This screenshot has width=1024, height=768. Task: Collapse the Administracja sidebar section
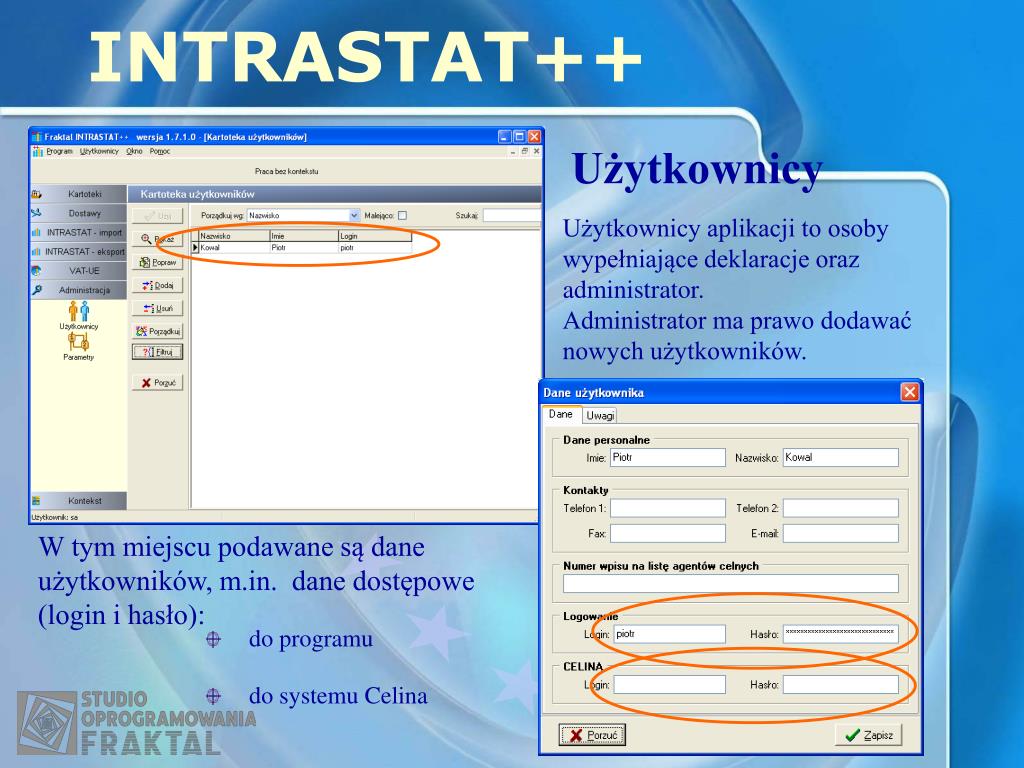pos(79,289)
